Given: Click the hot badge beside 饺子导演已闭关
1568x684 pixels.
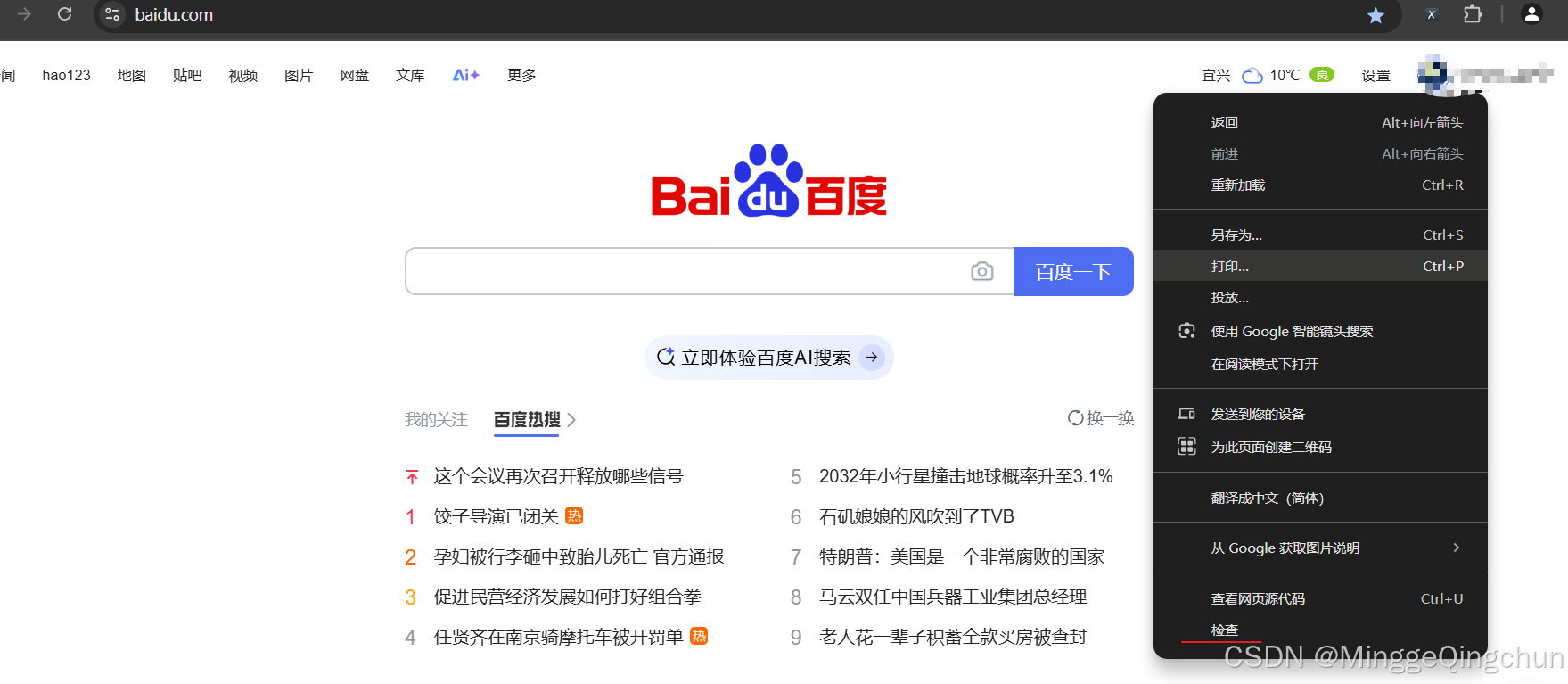Looking at the screenshot, I should pos(574,515).
